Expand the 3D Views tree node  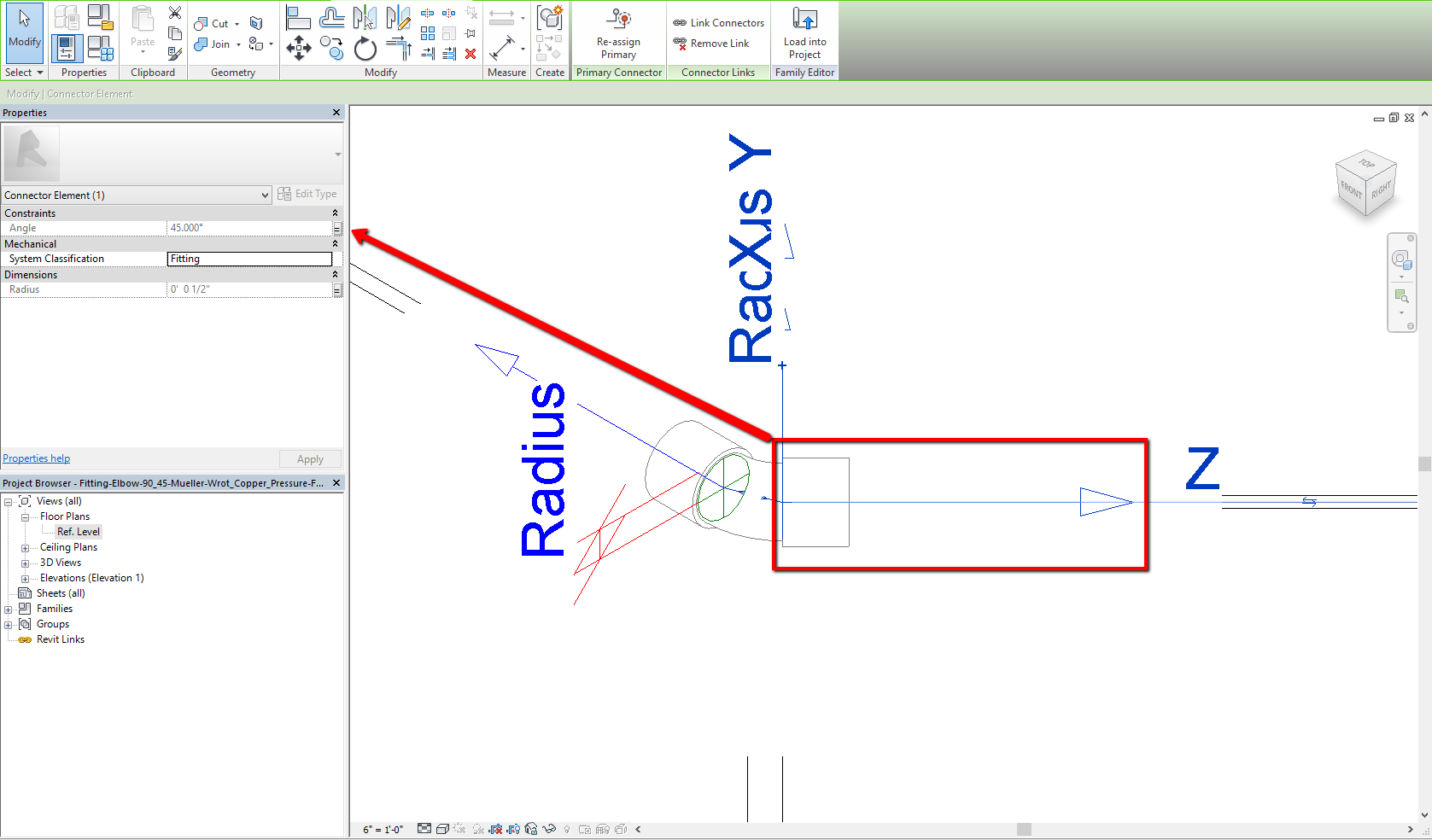26,563
